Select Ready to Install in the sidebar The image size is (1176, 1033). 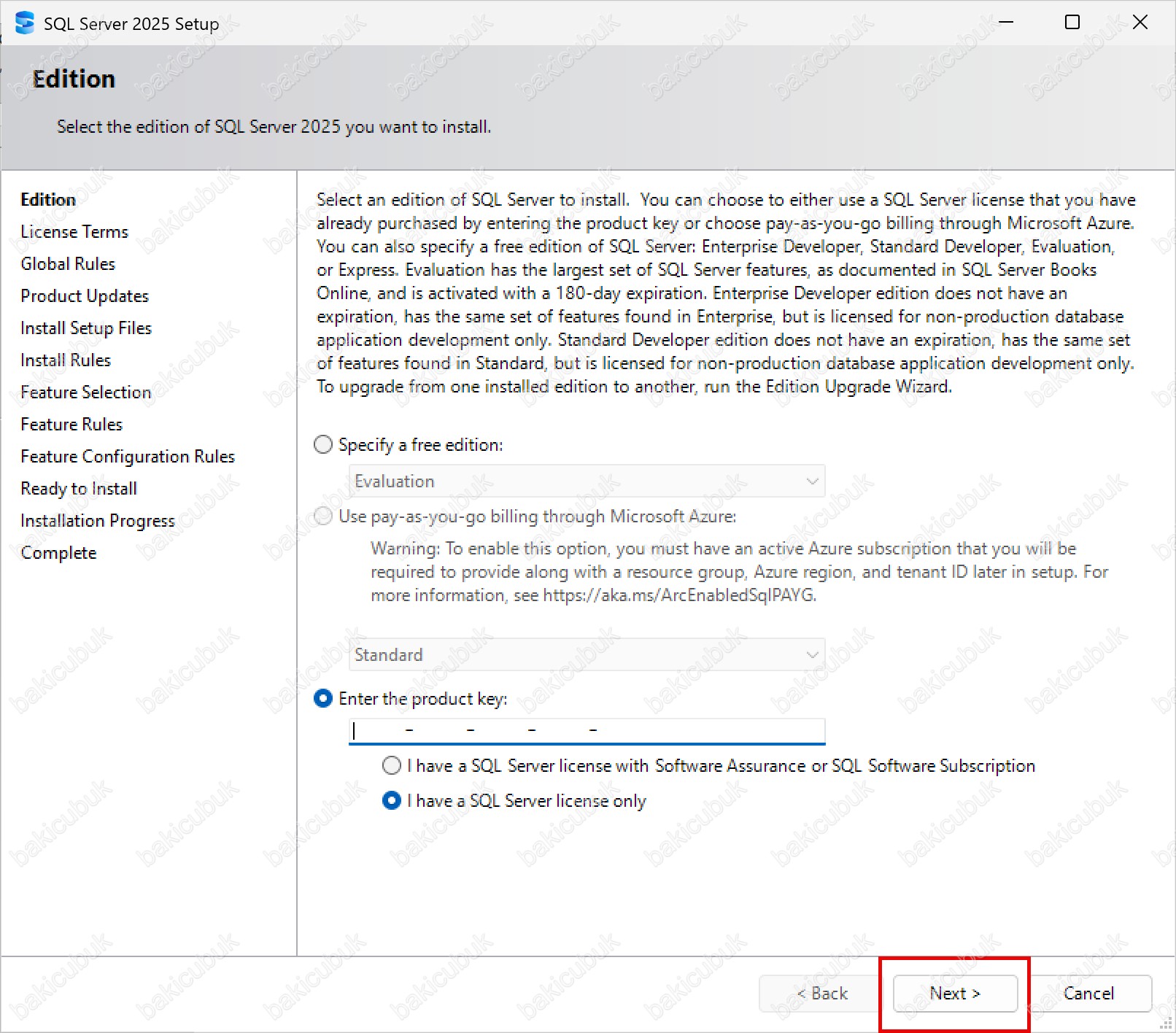[x=79, y=489]
